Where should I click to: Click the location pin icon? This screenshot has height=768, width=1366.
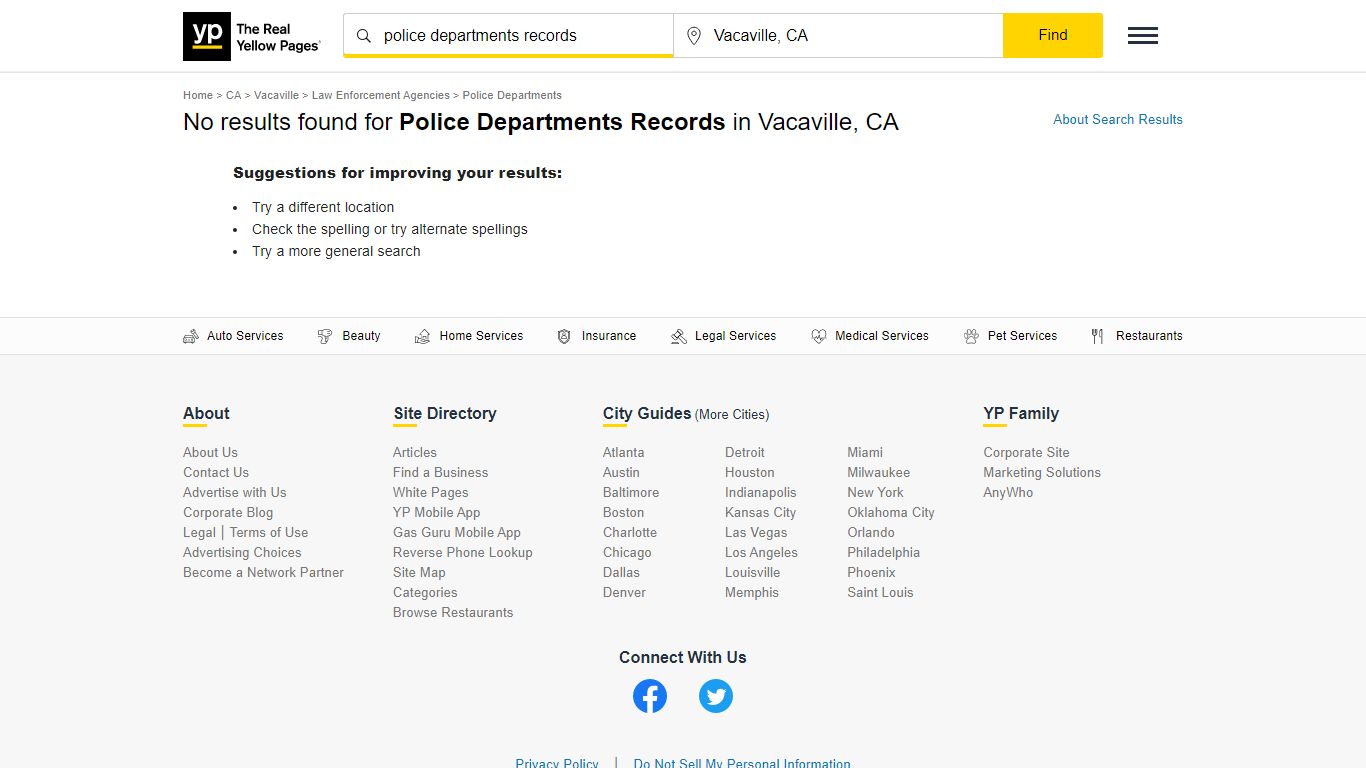point(694,36)
